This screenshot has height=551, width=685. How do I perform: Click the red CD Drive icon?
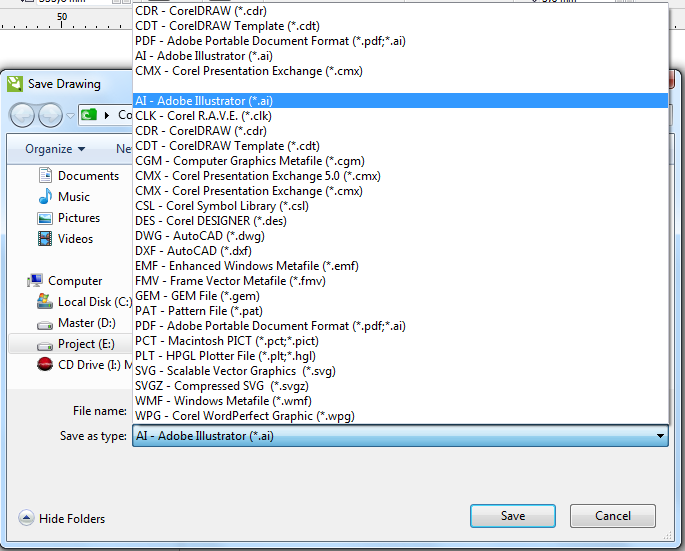(x=45, y=364)
